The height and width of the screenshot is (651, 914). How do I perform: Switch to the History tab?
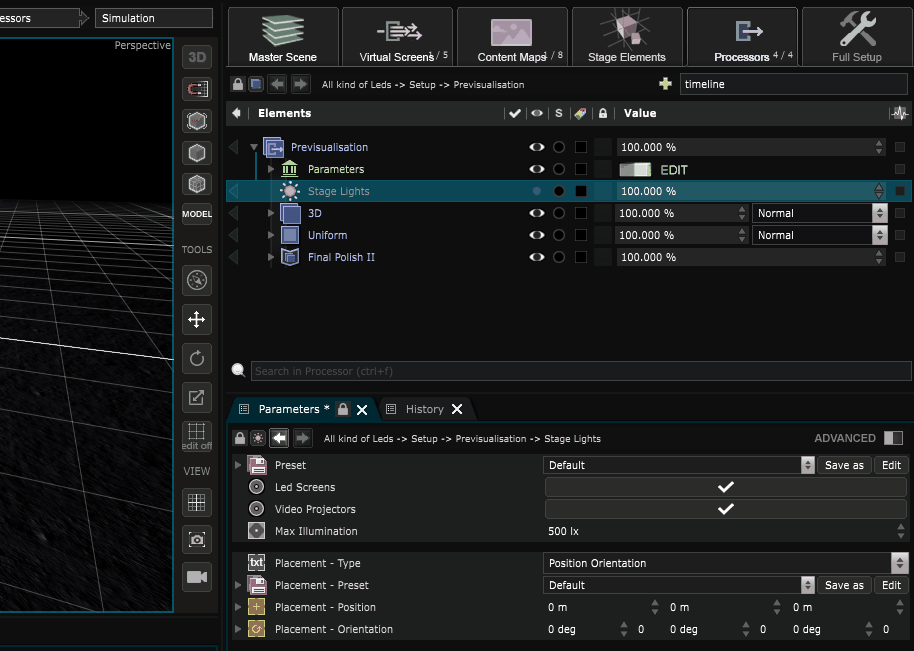424,409
